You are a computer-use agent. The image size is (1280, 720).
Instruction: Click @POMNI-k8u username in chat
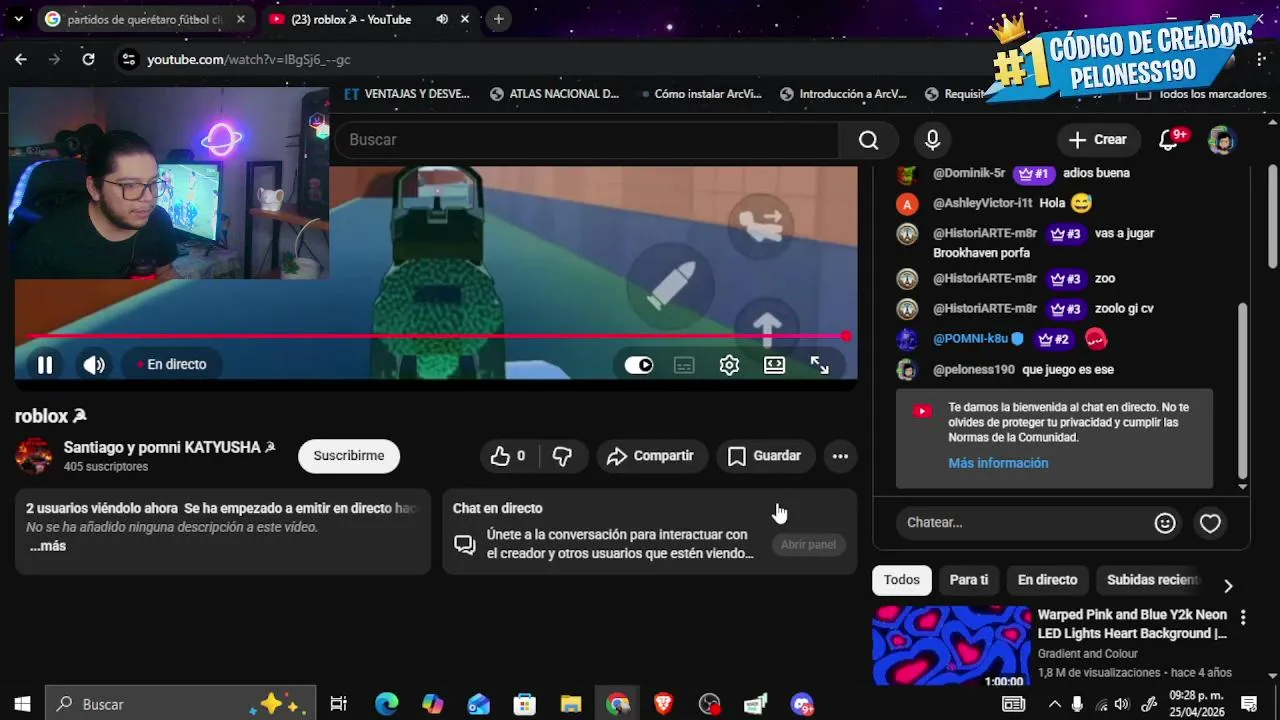pyautogui.click(x=970, y=339)
